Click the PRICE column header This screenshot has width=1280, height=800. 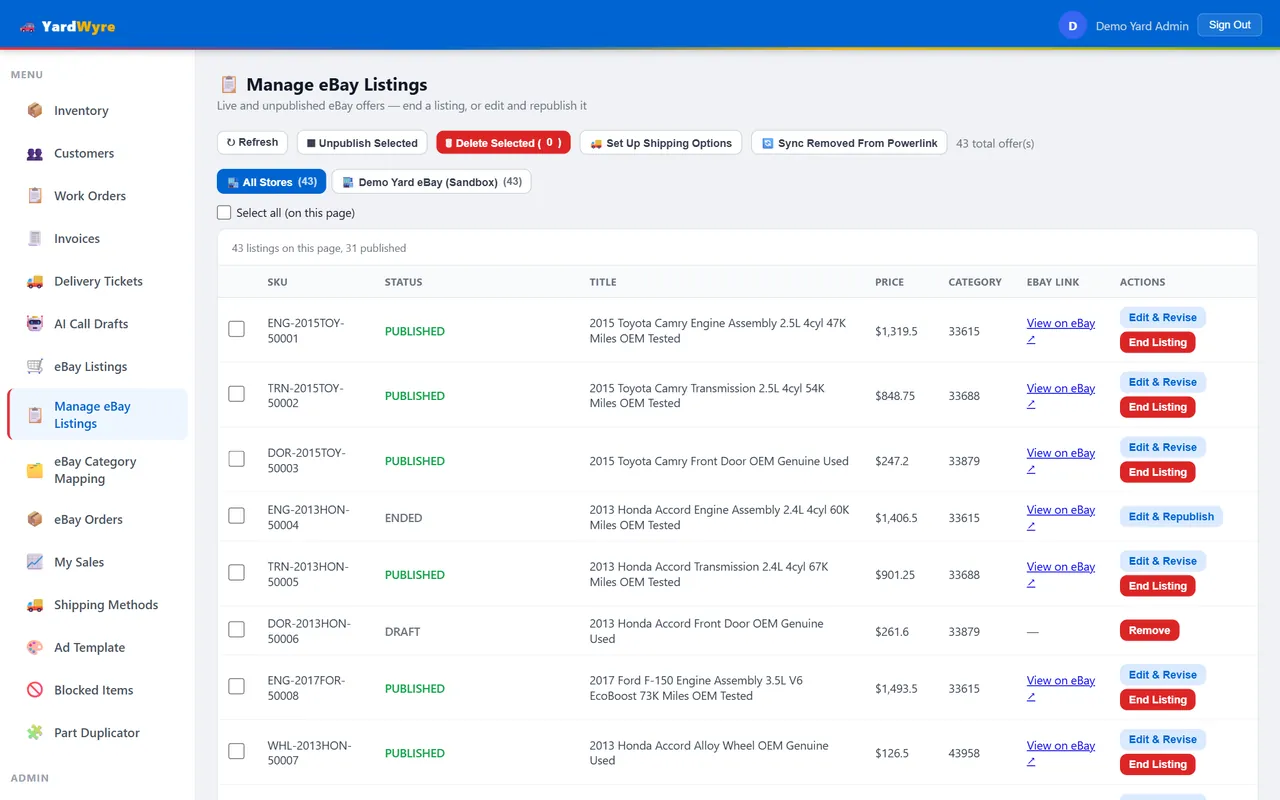889,282
